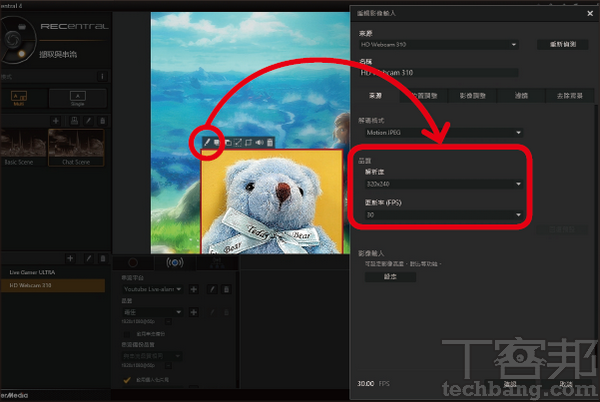Viewport: 600px width, 402px height.
Task: Delete the Youtube Live platform with trash icon
Action: point(226,289)
